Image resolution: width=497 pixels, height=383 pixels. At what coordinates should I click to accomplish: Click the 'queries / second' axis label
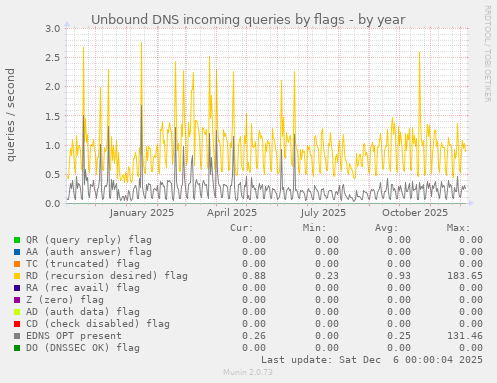coord(10,115)
